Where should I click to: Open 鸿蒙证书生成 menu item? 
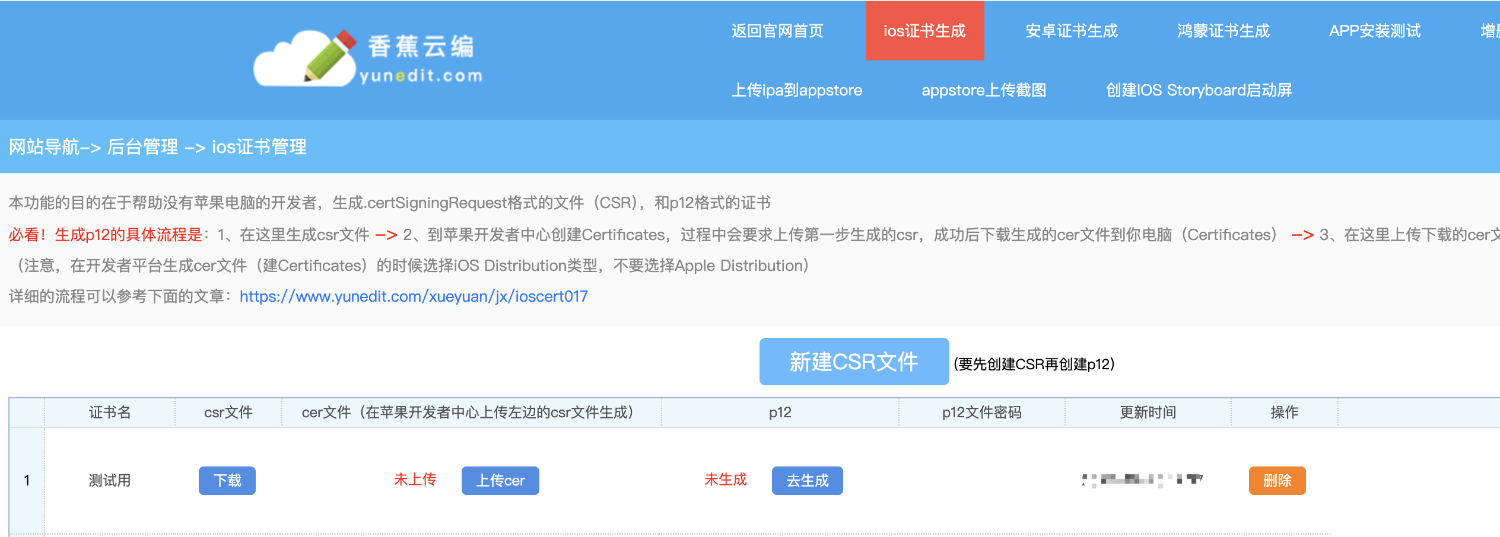pyautogui.click(x=1223, y=31)
